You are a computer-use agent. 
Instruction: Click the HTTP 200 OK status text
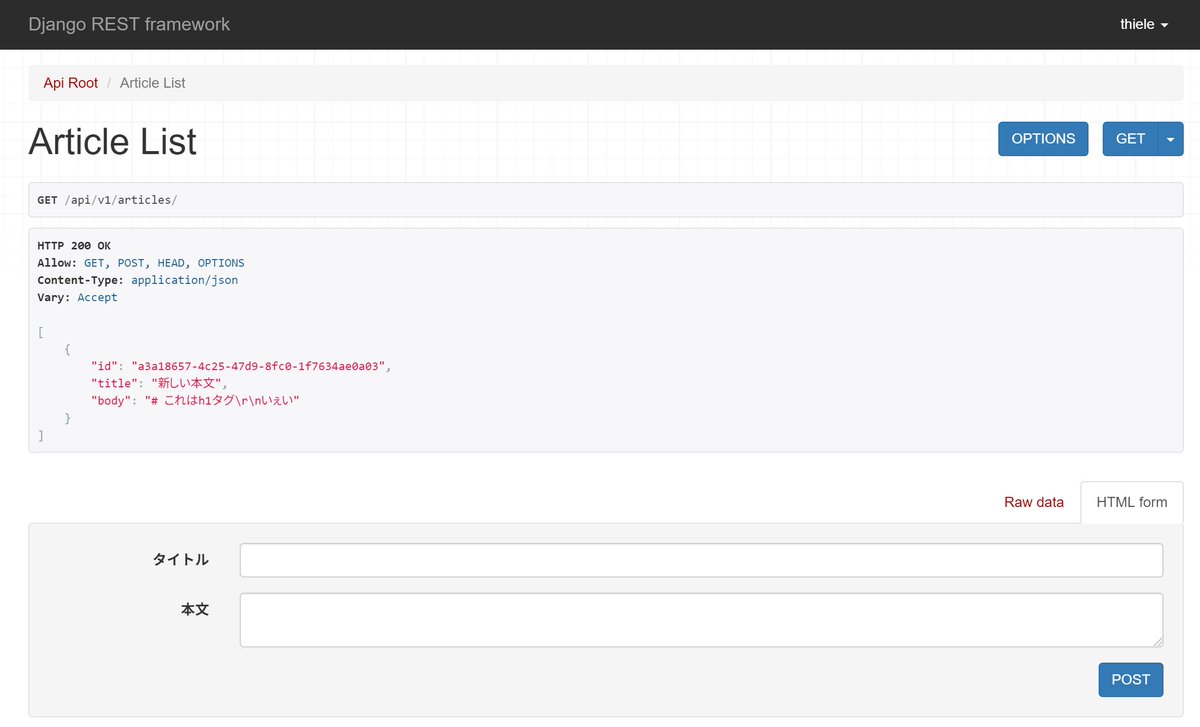tap(74, 246)
